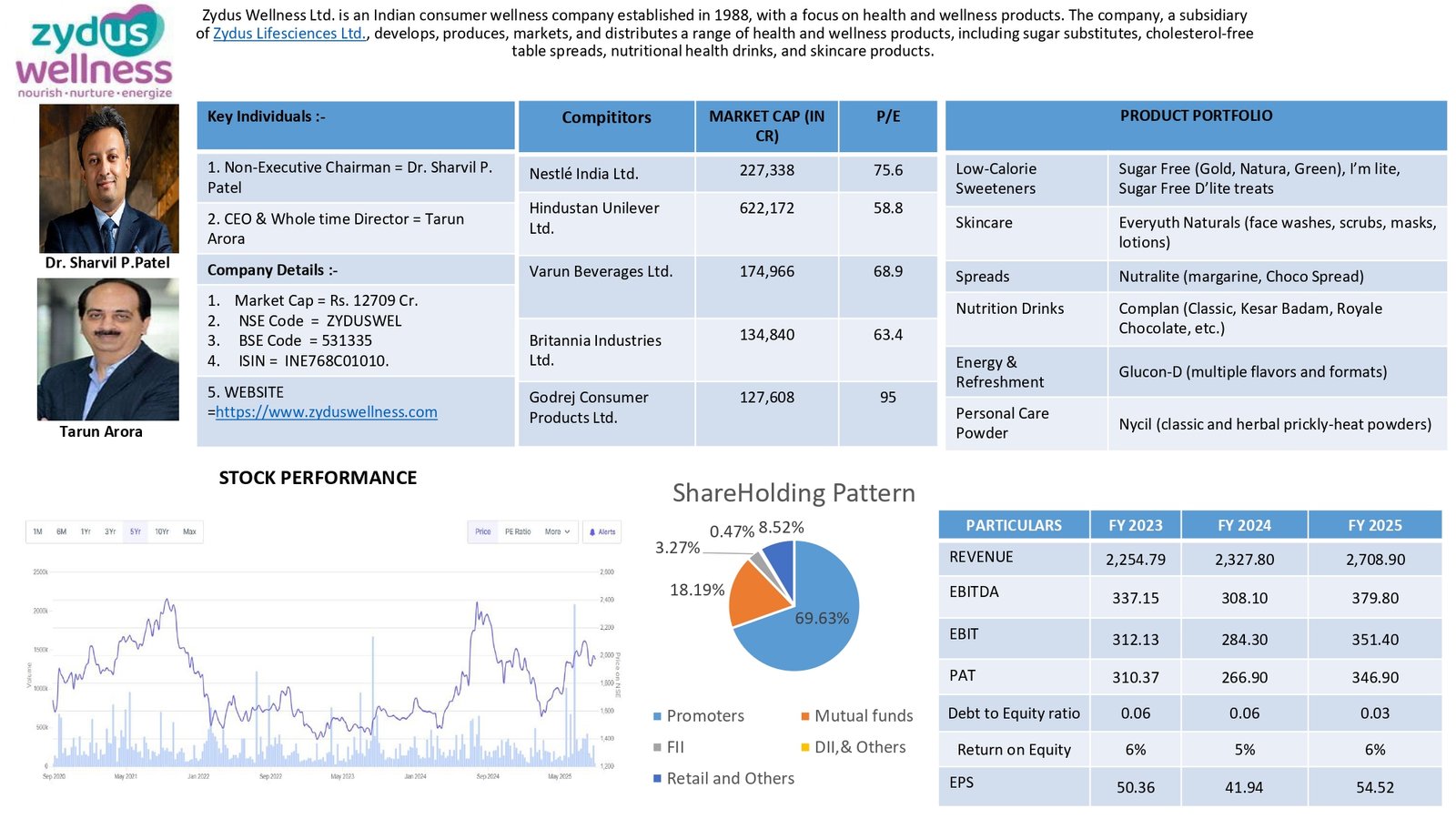This screenshot has width=1456, height=819.
Task: Click 'Varun Beverages Ltd.' cell
Action: (606, 287)
